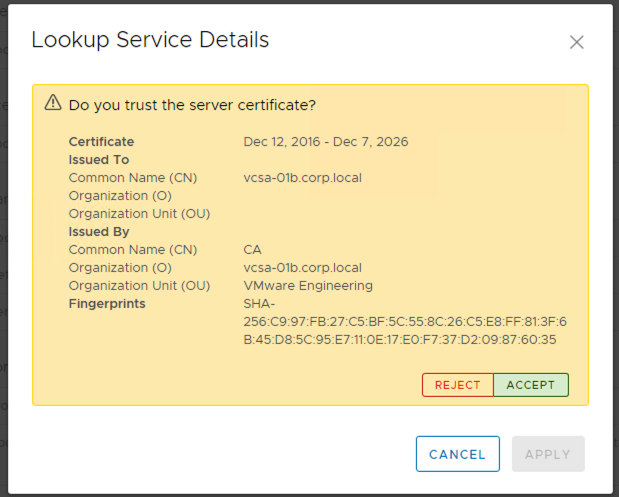
Task: Click the Issued To common name value
Action: [x=302, y=178]
